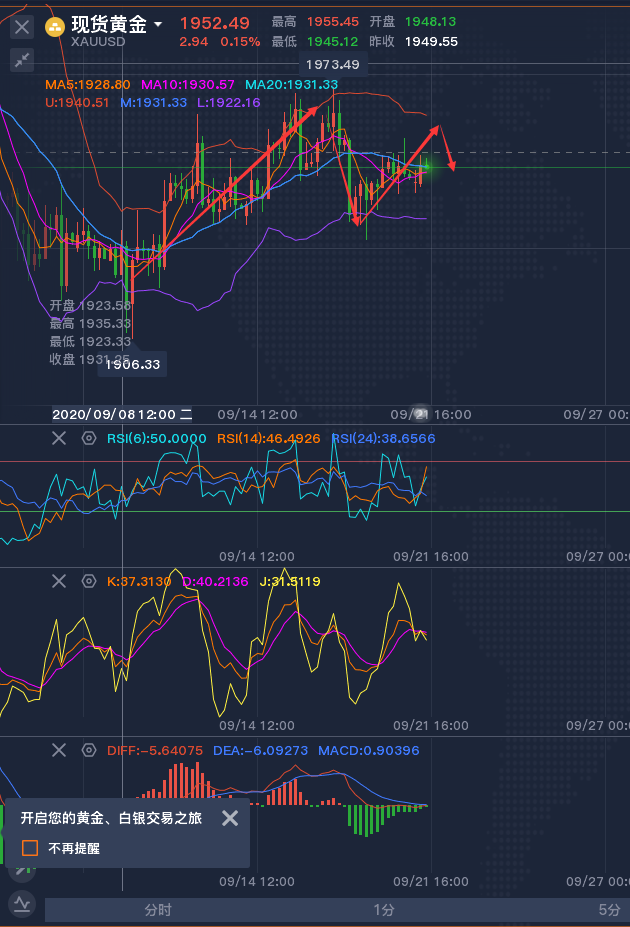Open the chart indicator icon at bottom-left
Image resolution: width=630 pixels, height=927 pixels.
[22, 905]
